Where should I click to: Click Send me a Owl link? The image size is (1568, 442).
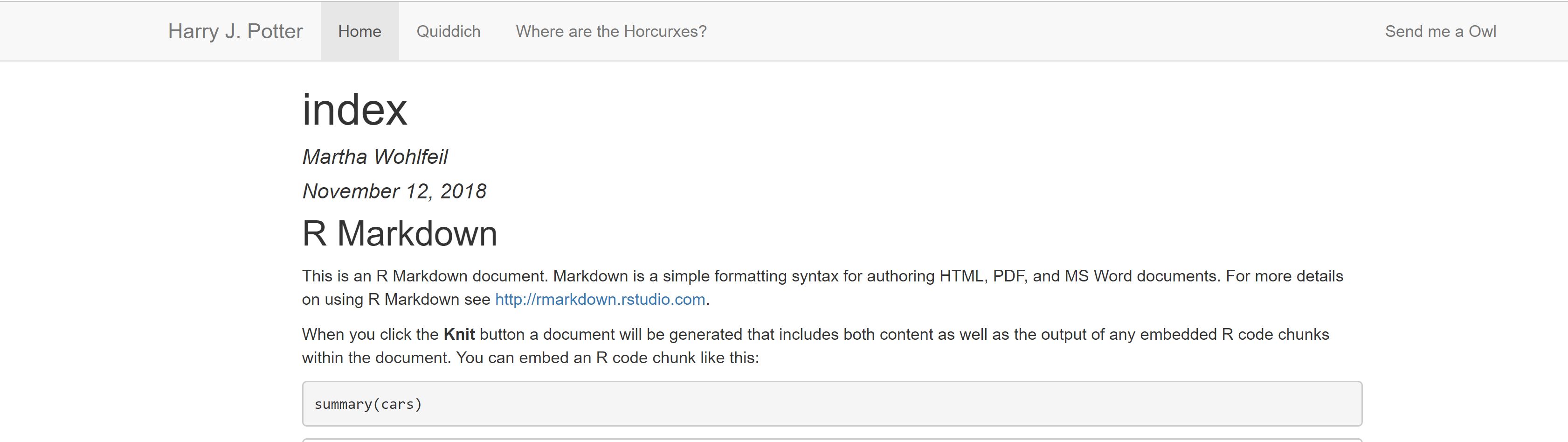[1440, 31]
